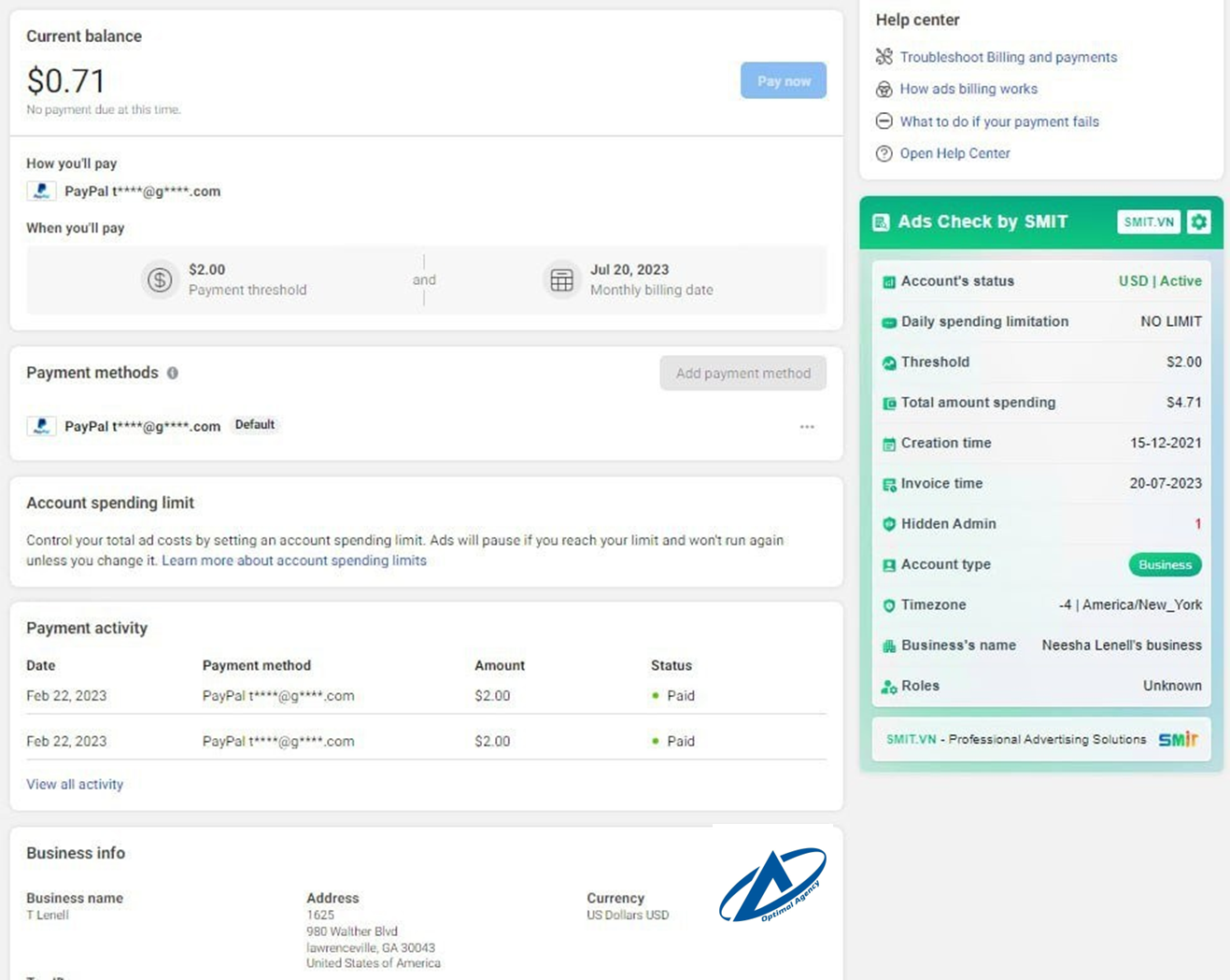Click the Hidden Admin count 1
Viewport: 1230px width, 980px height.
[1197, 524]
